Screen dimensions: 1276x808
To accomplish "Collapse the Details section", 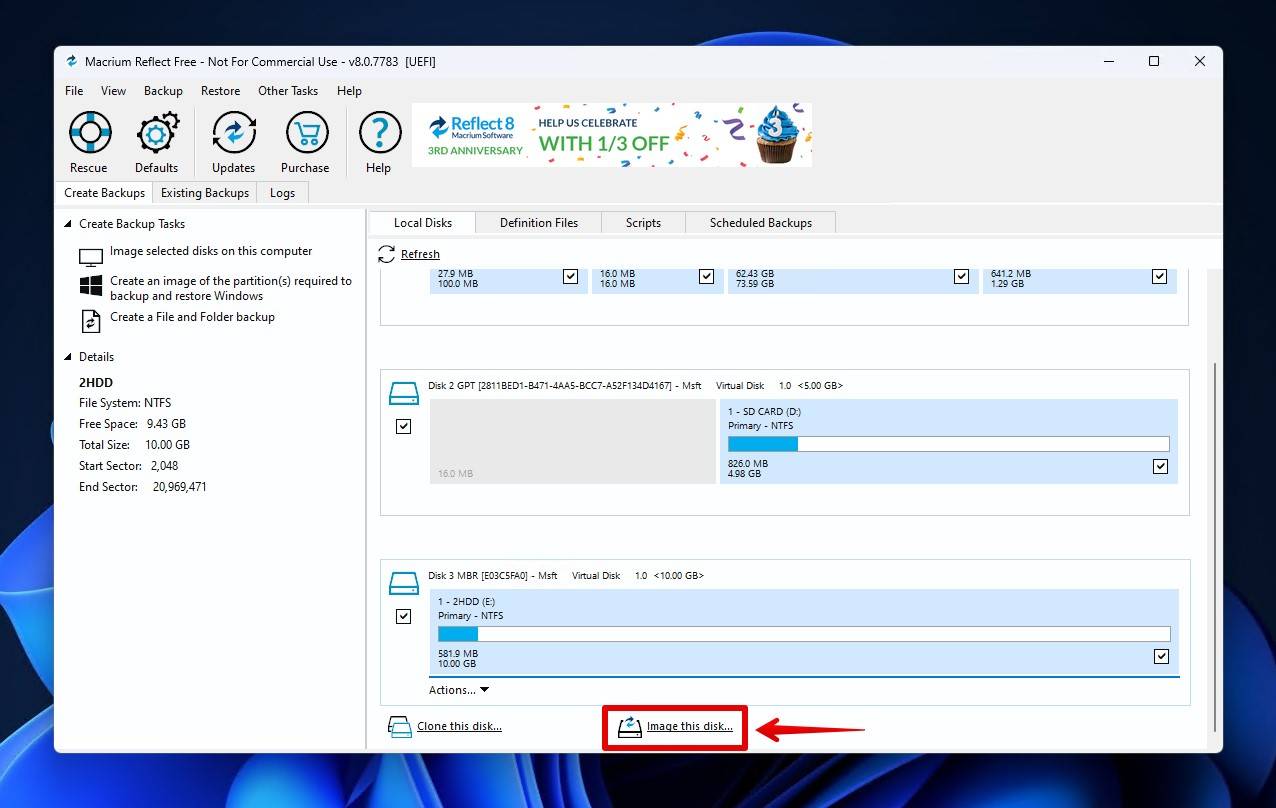I will tap(68, 357).
